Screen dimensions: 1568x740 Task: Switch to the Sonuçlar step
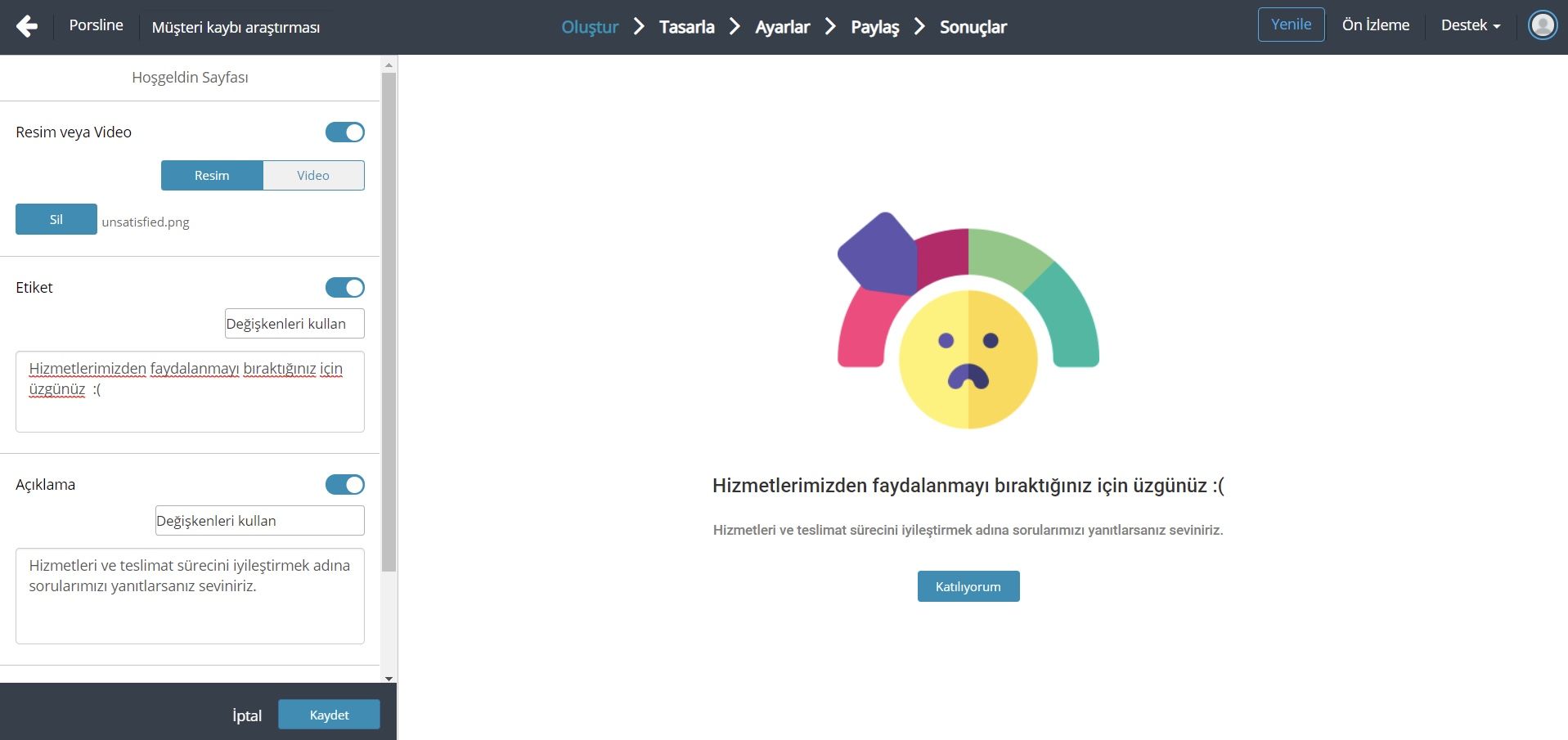[x=973, y=27]
